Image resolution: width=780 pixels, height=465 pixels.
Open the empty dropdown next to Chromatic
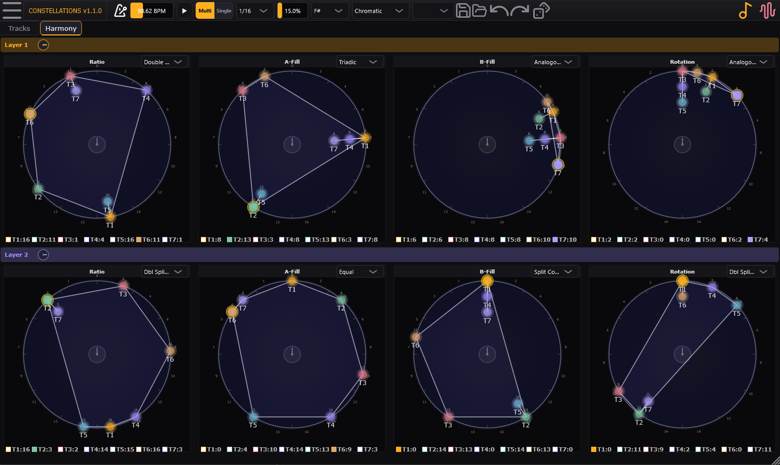click(x=431, y=10)
